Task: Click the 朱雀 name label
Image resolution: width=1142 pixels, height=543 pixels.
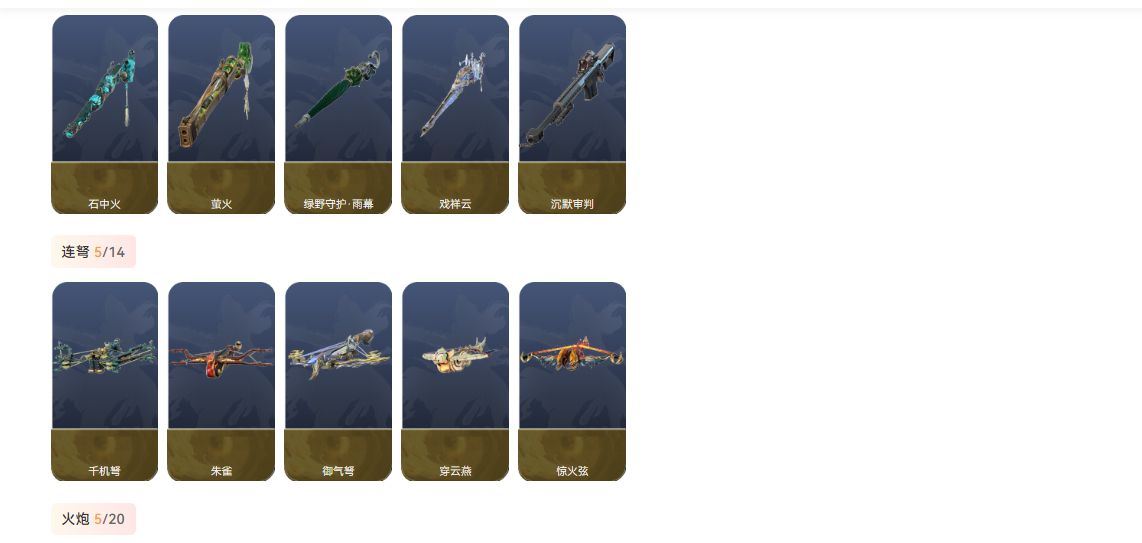Action: [x=221, y=471]
